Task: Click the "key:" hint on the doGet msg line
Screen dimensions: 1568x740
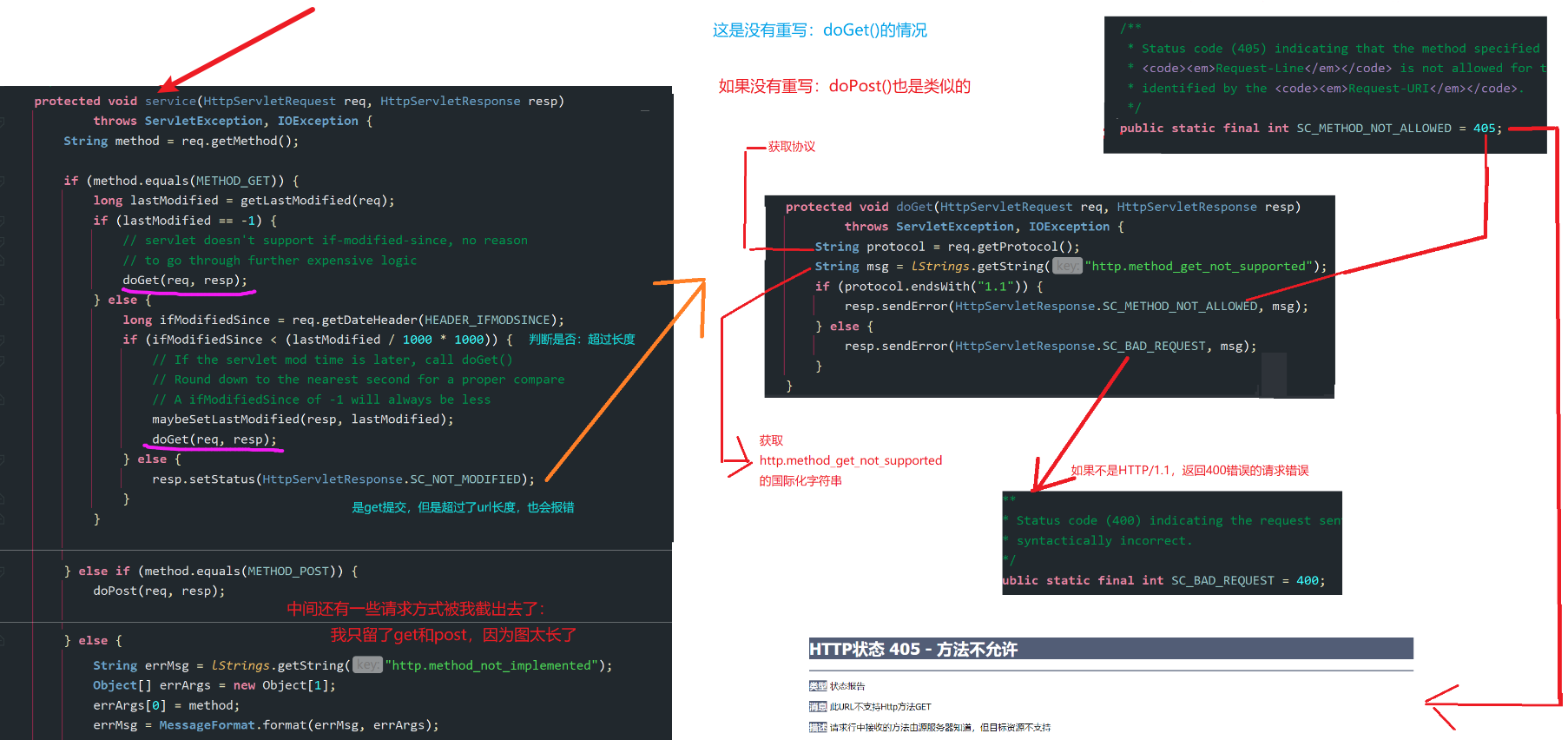Action: pos(1067,267)
